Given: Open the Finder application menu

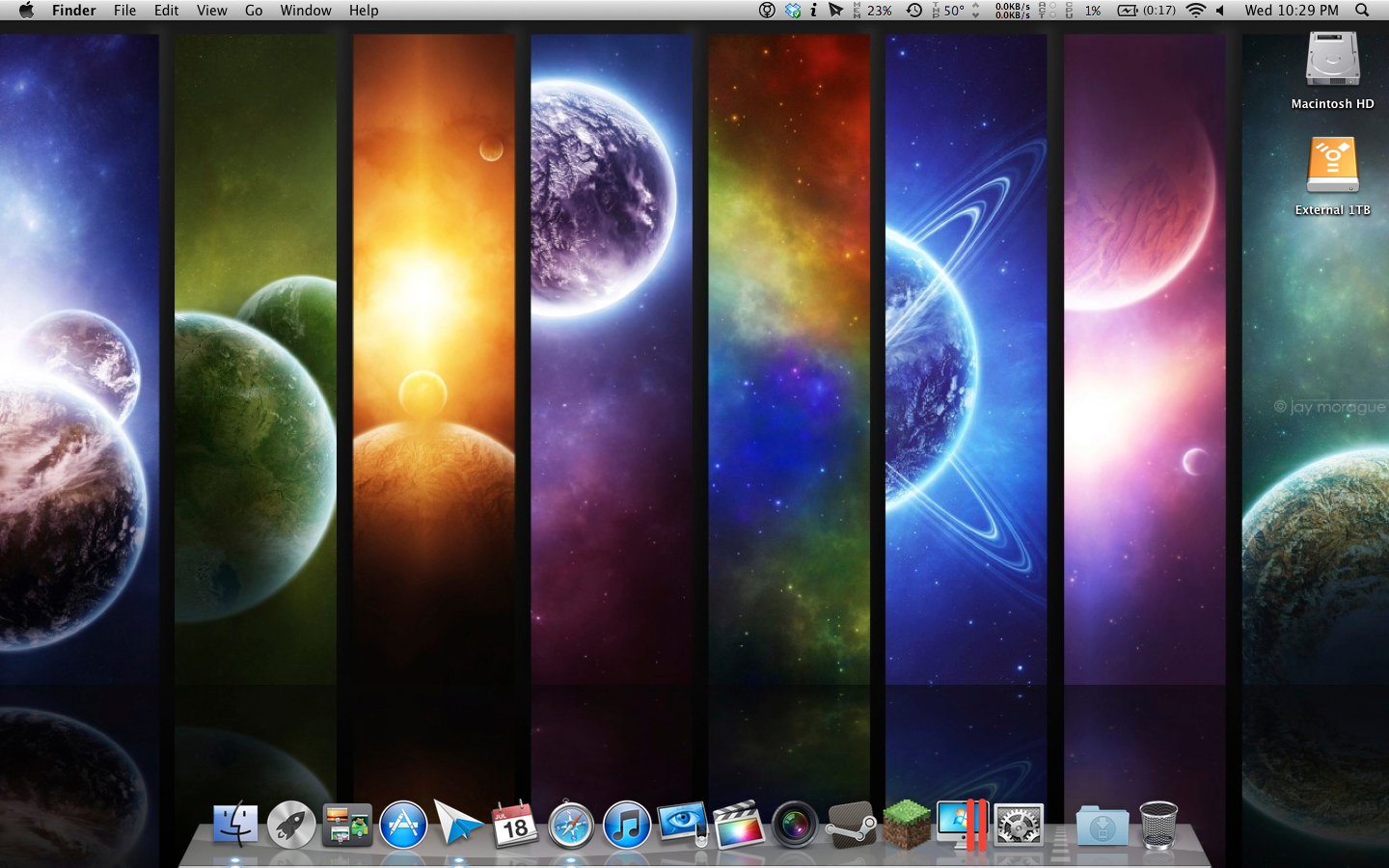Looking at the screenshot, I should 74,11.
